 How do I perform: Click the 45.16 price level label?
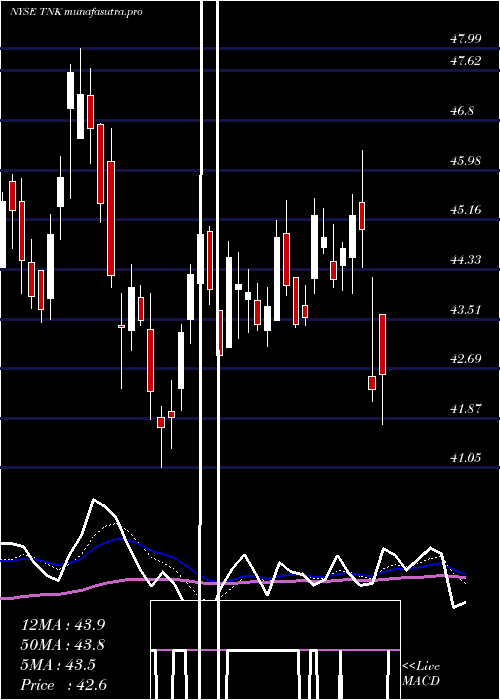(466, 209)
